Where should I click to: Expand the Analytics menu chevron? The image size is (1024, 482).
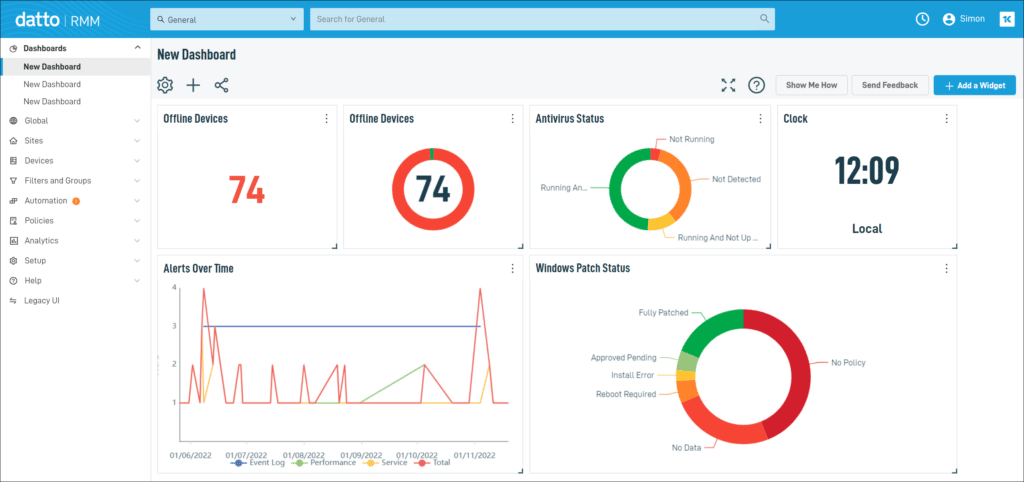[x=137, y=240]
